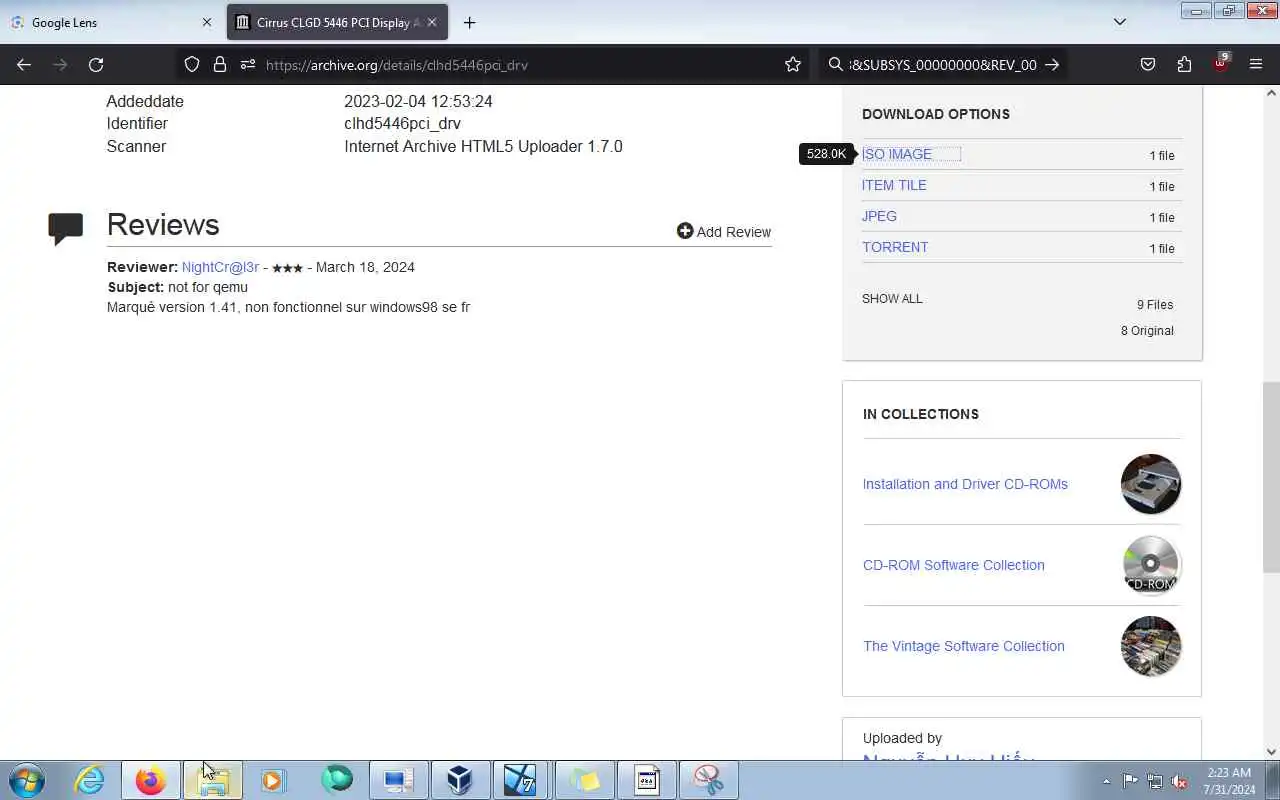Open the network status tray icon

coord(1155,781)
